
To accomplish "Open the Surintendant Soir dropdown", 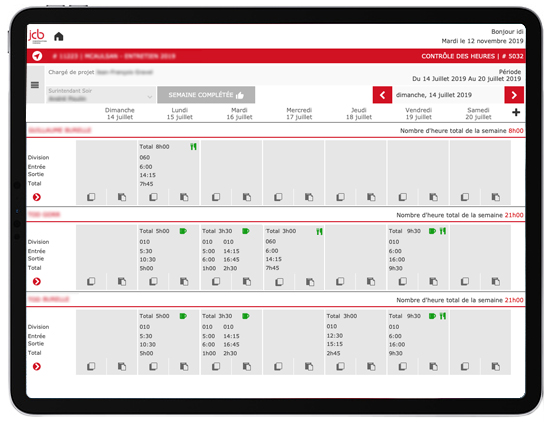I will 101,95.
